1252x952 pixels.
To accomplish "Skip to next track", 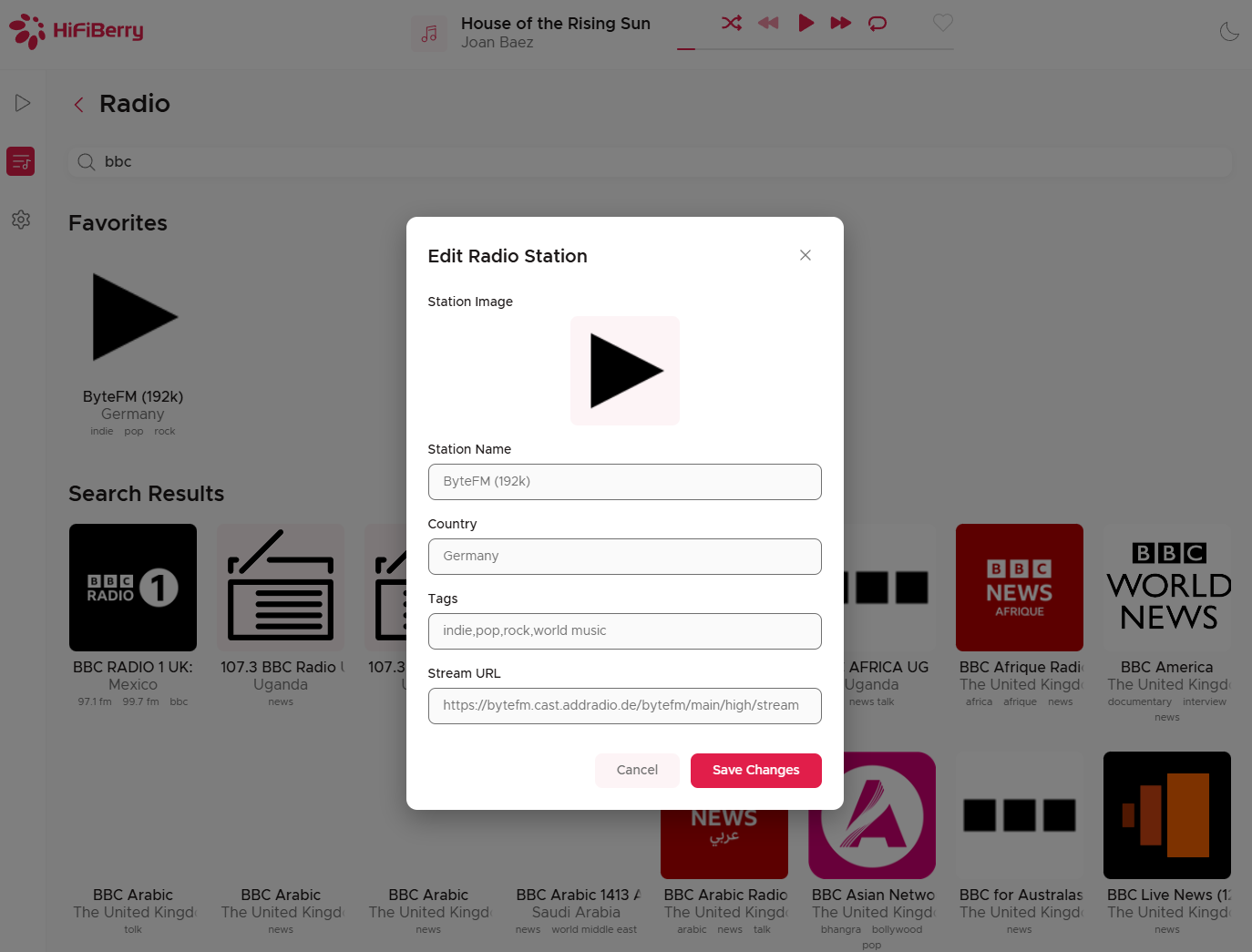I will pos(841,23).
